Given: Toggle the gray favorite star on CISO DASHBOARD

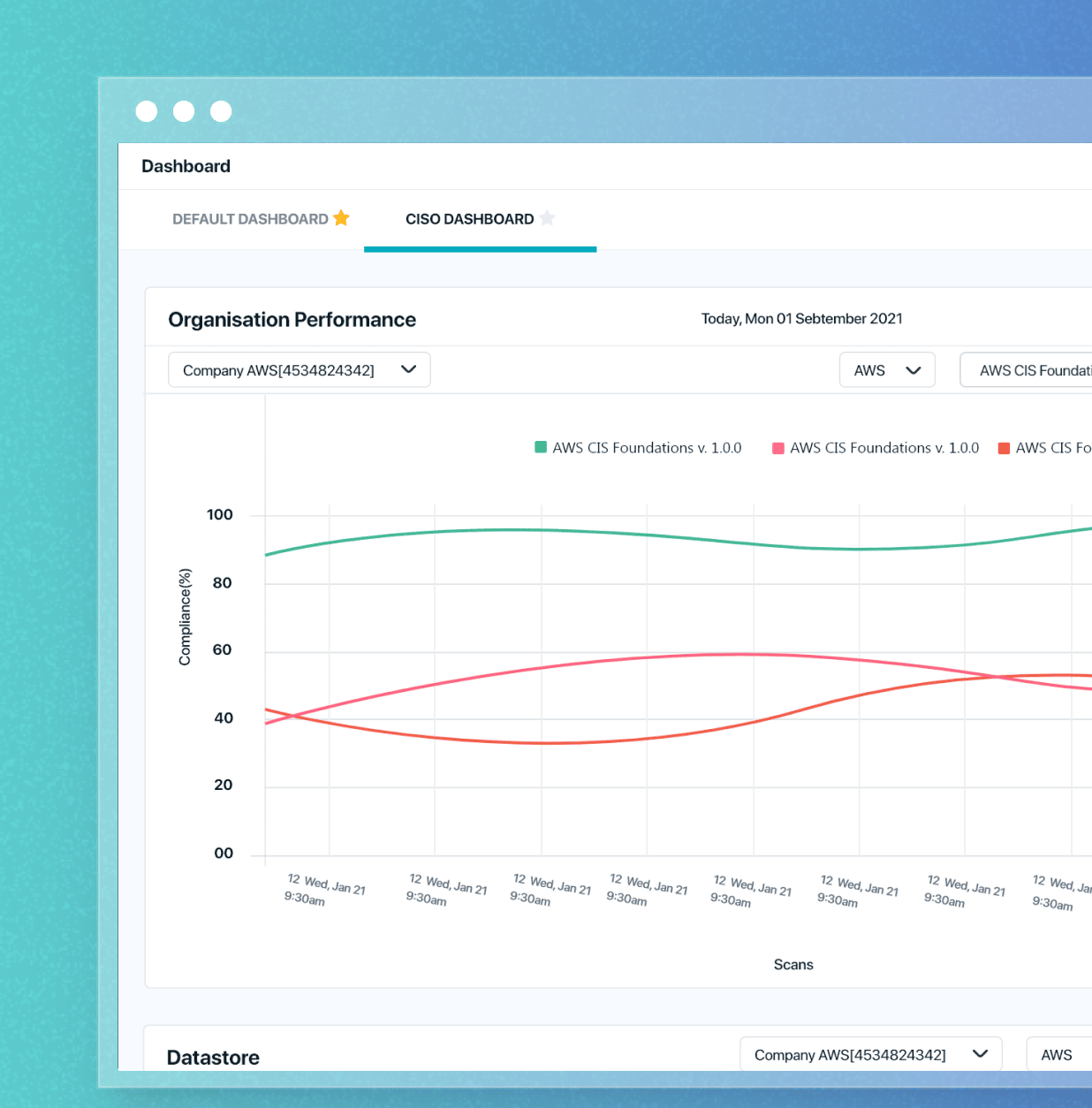Looking at the screenshot, I should (x=548, y=218).
